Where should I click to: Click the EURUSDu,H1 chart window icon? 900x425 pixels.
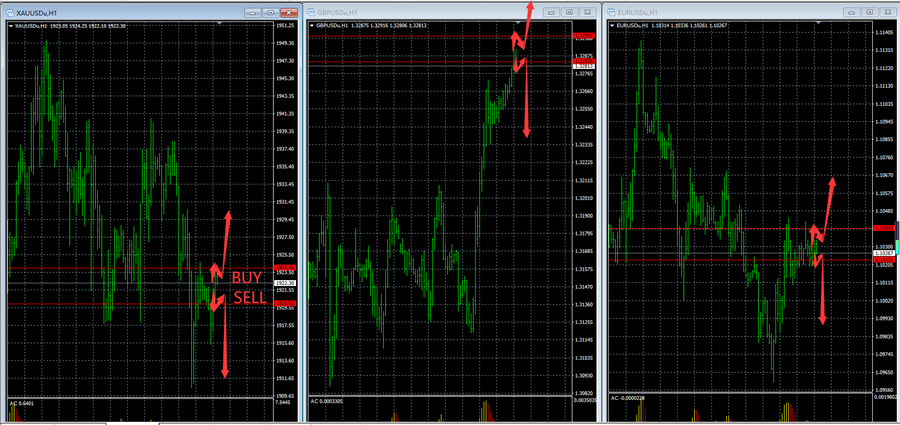[x=612, y=12]
